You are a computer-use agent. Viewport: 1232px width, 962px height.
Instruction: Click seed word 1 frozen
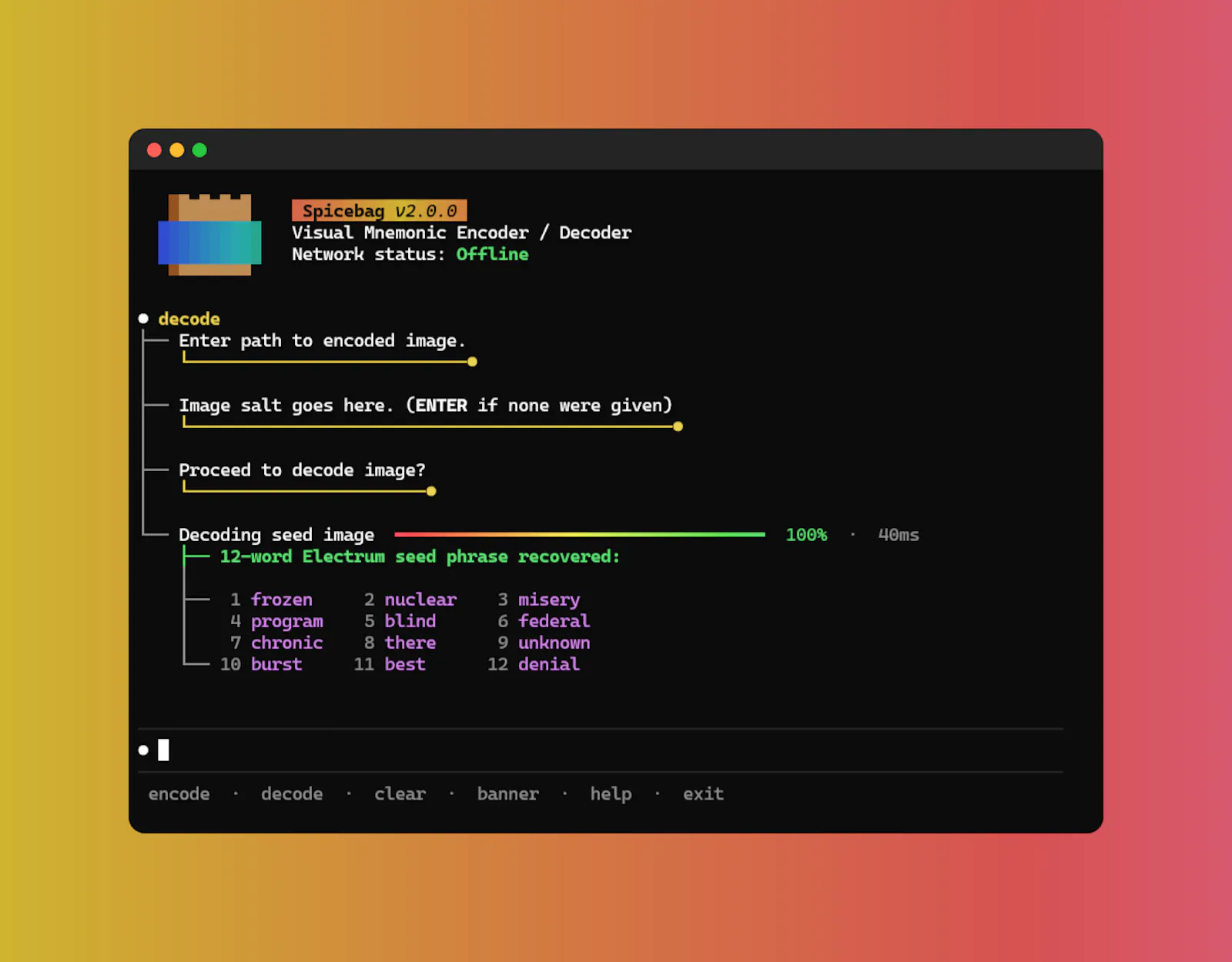[282, 600]
